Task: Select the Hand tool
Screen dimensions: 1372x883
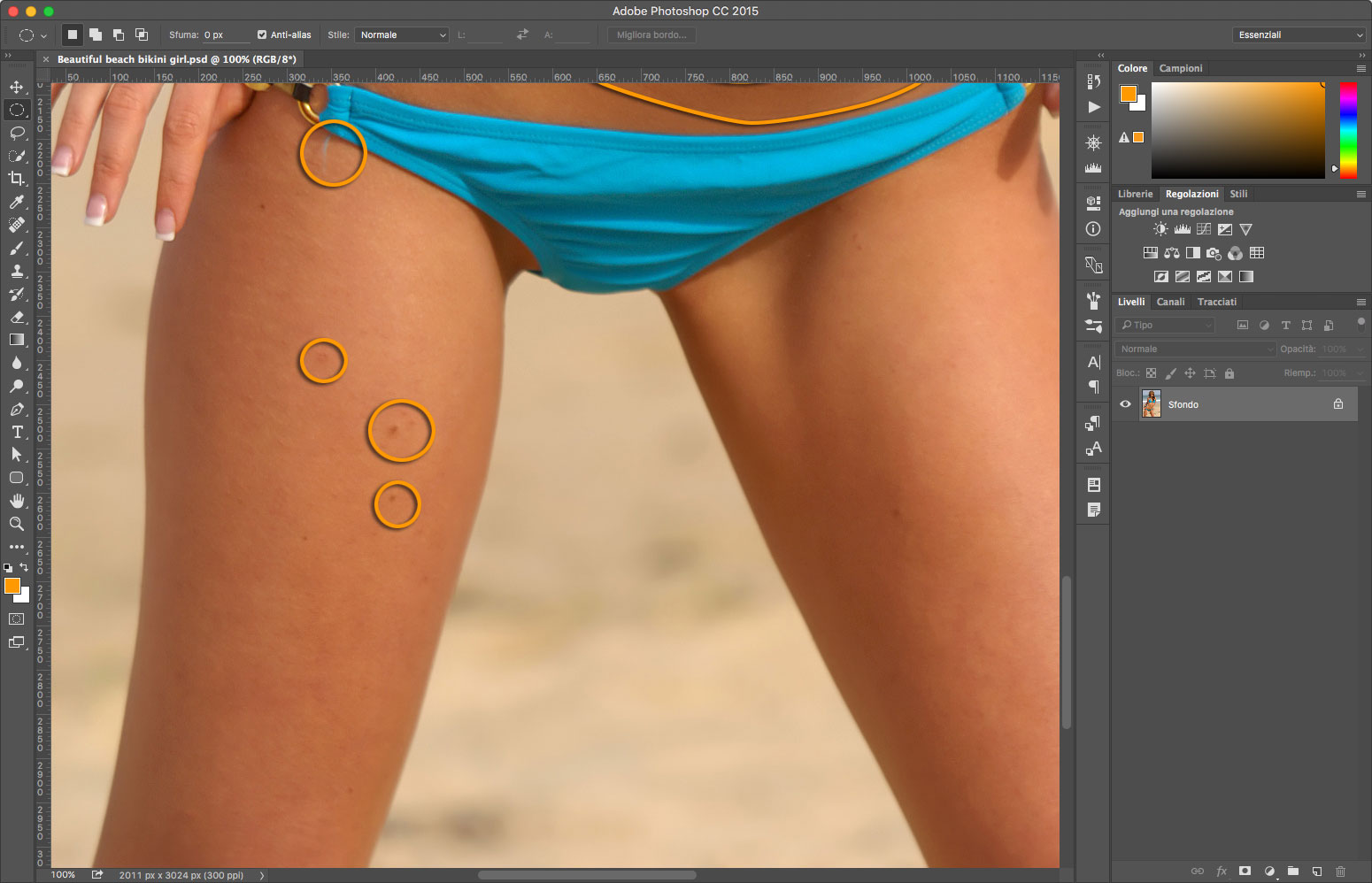Action: pyautogui.click(x=17, y=501)
